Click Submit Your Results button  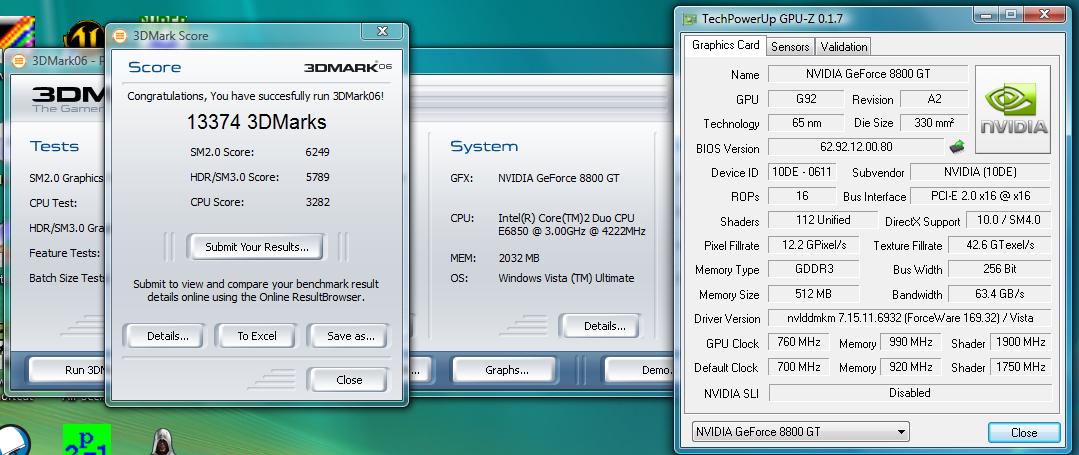tap(257, 246)
